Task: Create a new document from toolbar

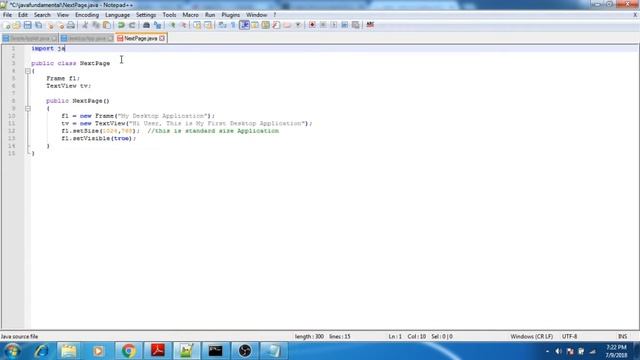Action: pos(7,25)
